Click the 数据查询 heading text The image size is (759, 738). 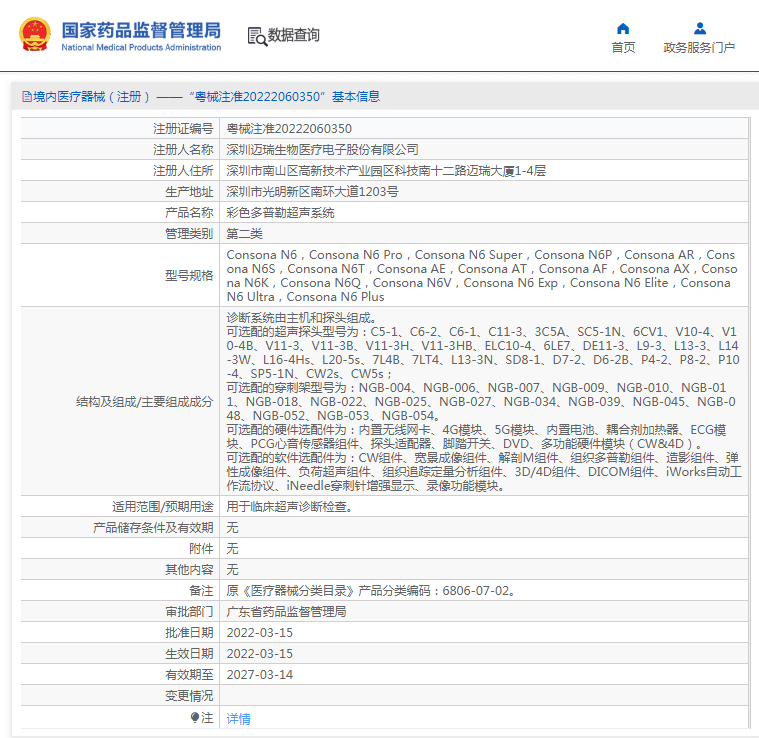point(293,35)
